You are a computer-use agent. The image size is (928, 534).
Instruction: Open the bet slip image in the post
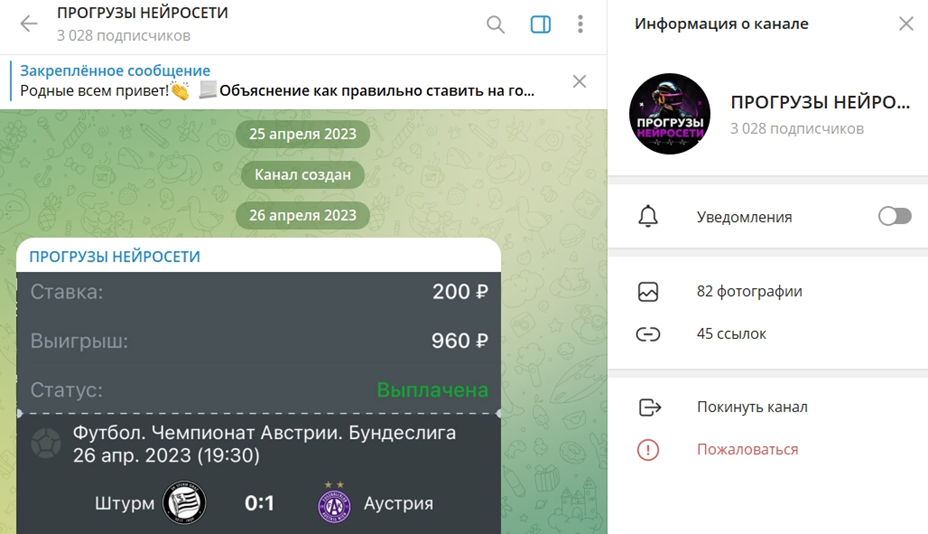pyautogui.click(x=259, y=403)
